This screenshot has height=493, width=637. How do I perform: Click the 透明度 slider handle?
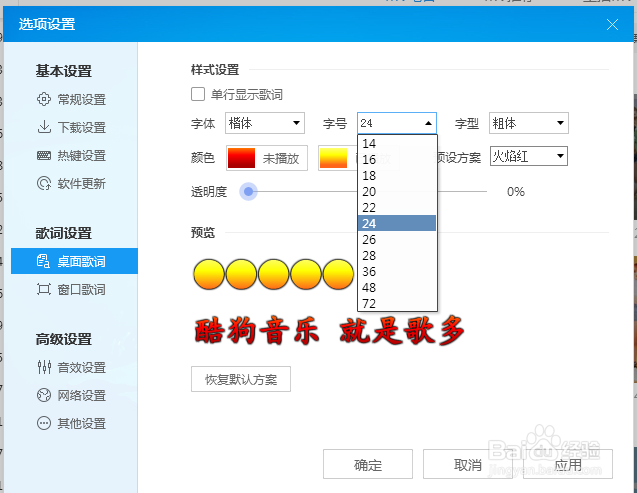click(x=249, y=191)
